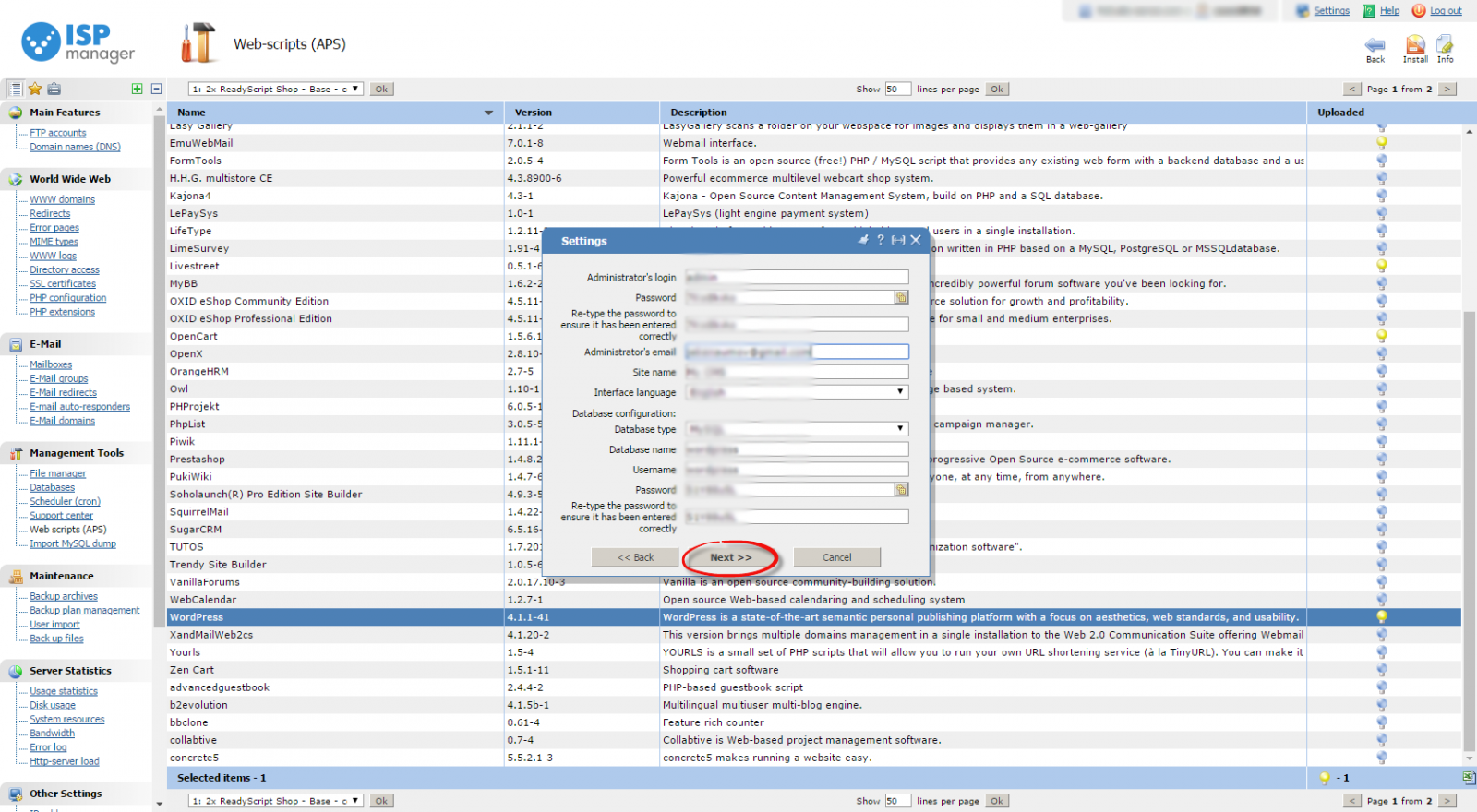
Task: Click the light bulb icon in Livestreet row
Action: point(1382,266)
